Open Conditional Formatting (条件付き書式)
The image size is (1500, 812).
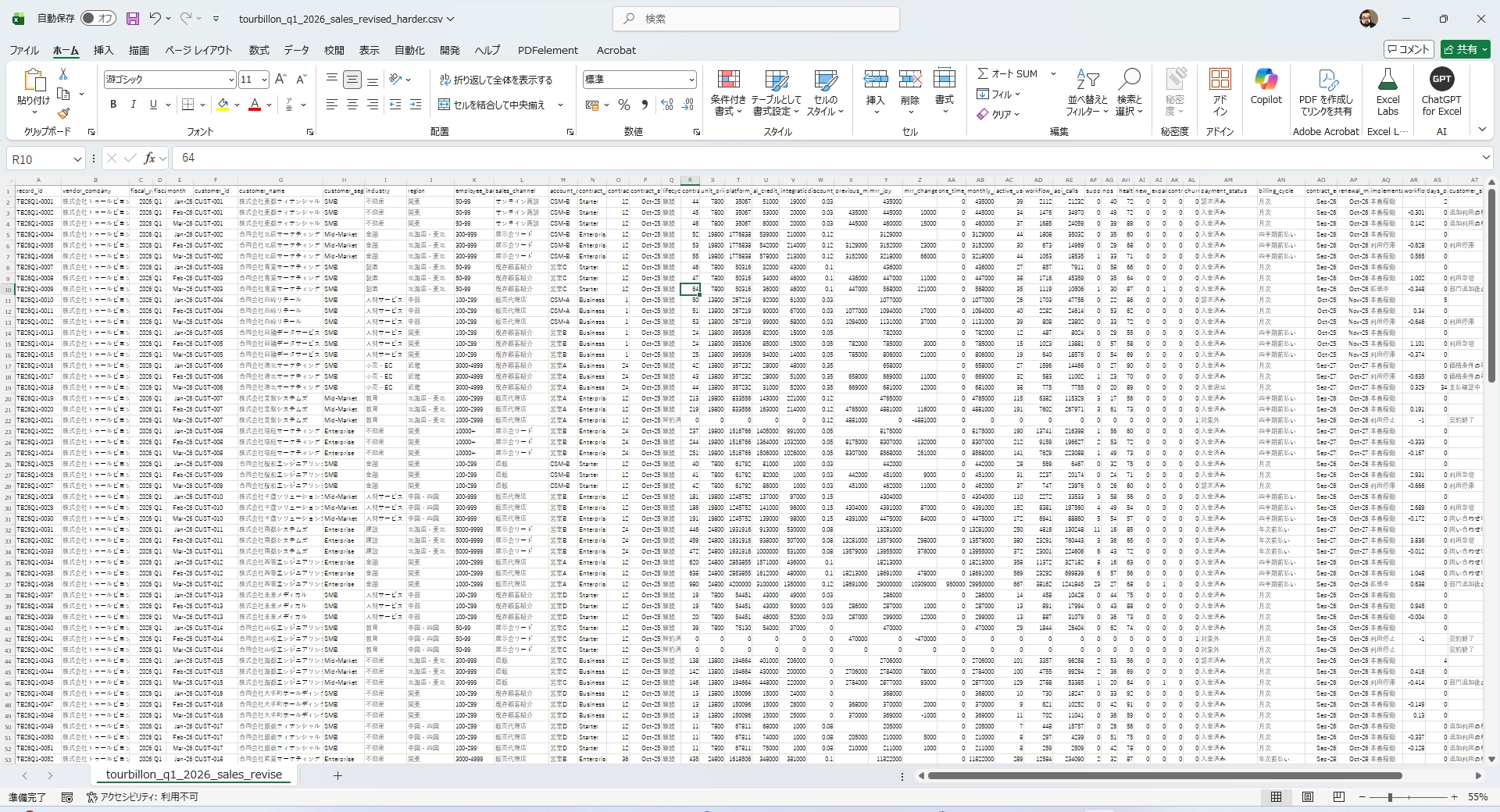pos(728,93)
